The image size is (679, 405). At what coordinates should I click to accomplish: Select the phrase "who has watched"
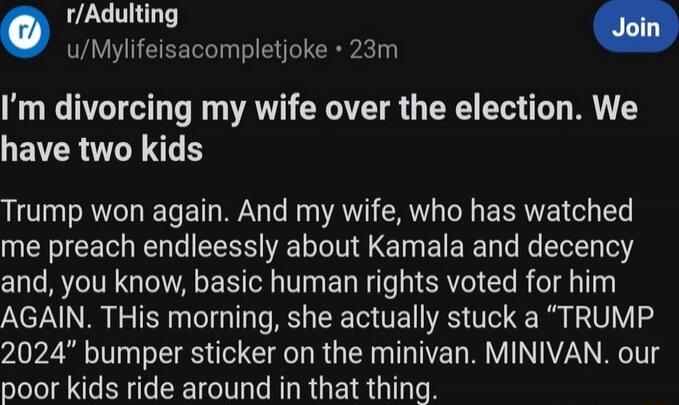(x=520, y=211)
